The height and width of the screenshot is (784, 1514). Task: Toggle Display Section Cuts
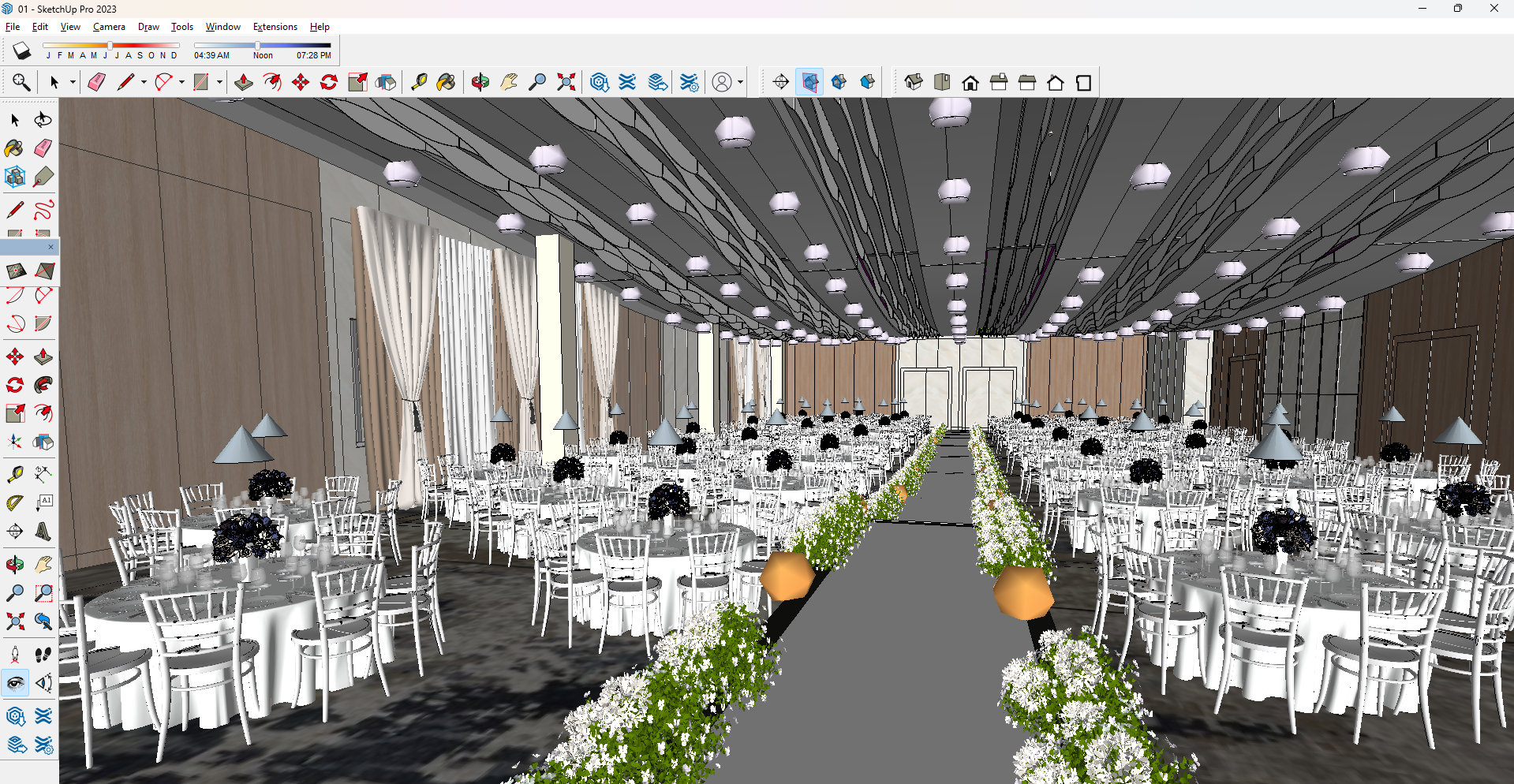click(839, 82)
